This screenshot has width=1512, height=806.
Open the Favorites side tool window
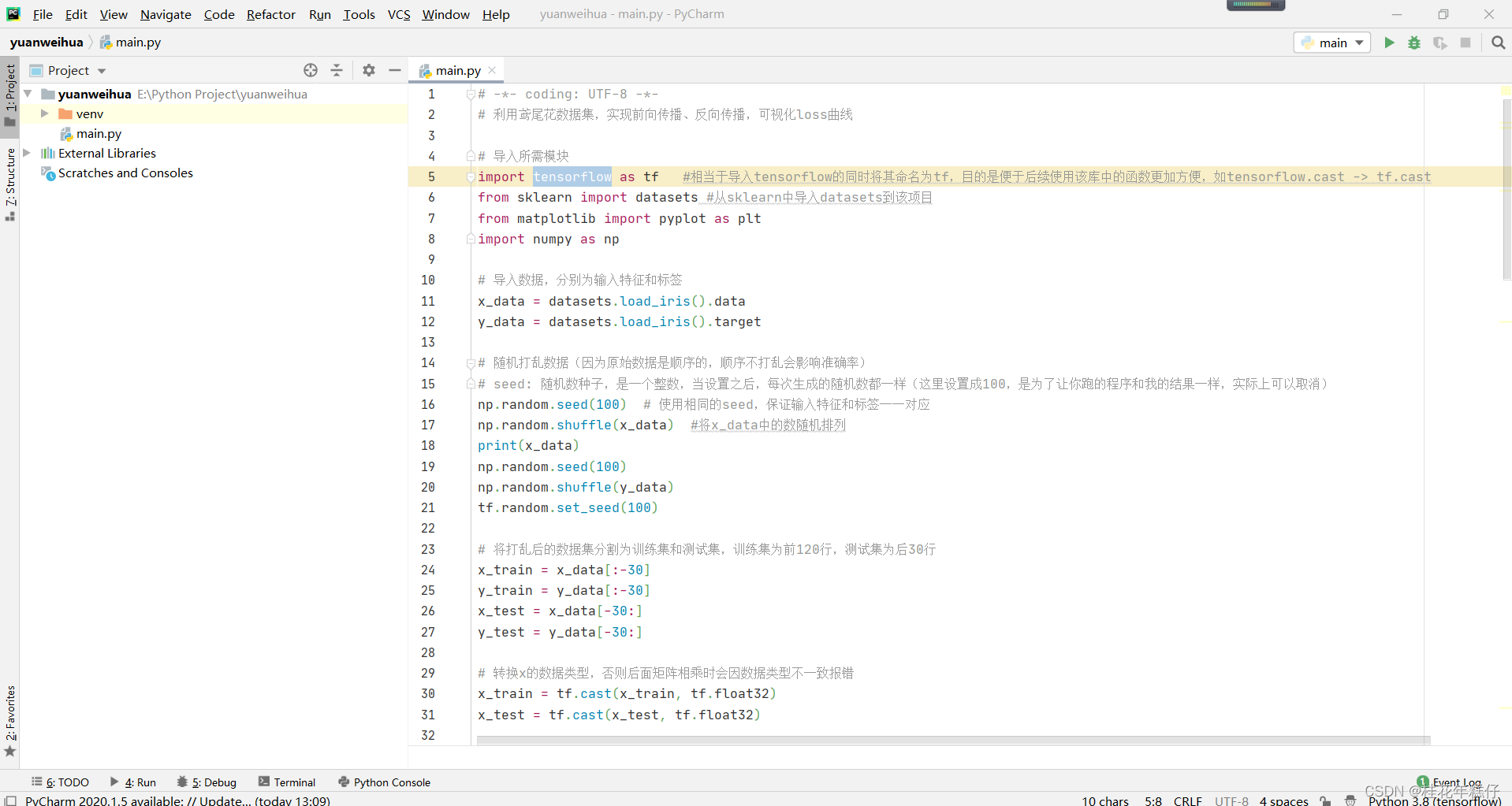click(x=9, y=720)
